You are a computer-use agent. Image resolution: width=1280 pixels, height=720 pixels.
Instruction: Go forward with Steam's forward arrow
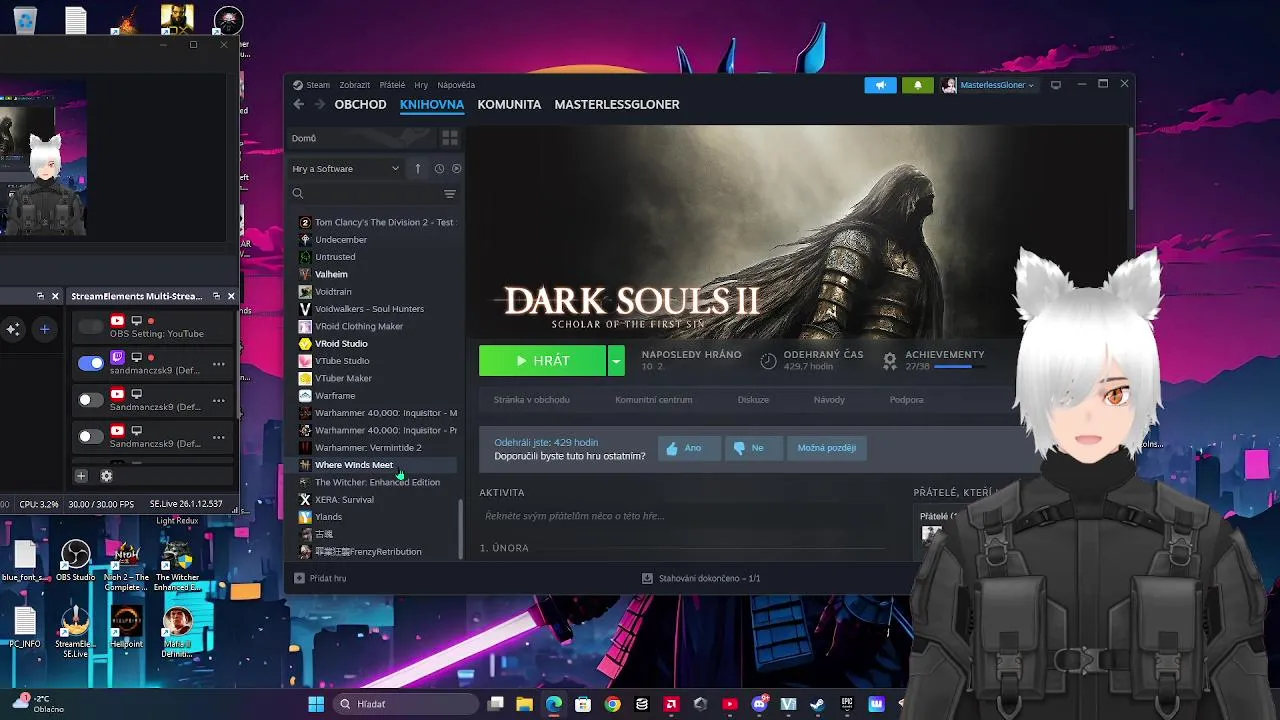[320, 104]
